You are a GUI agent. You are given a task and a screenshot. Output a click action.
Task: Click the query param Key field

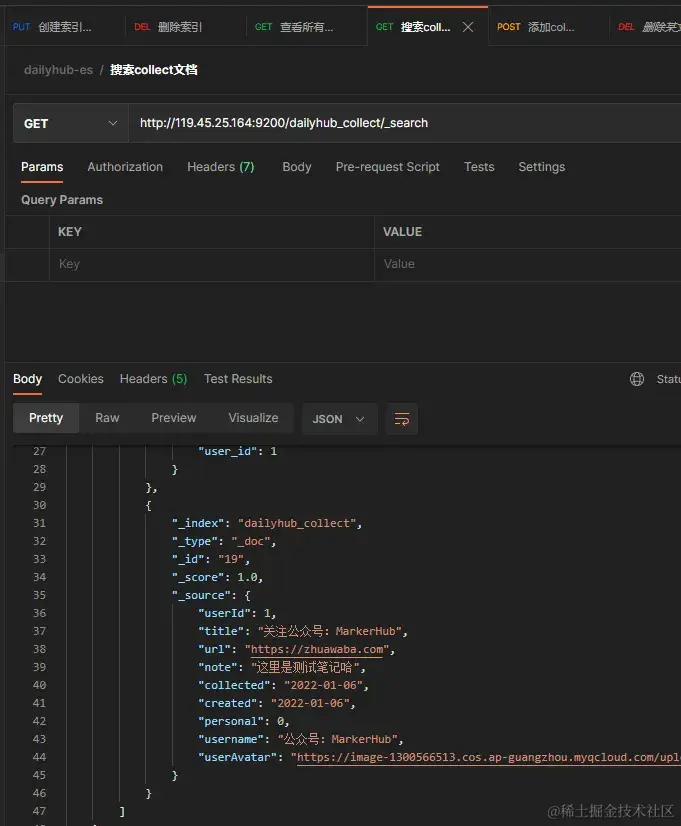point(212,264)
